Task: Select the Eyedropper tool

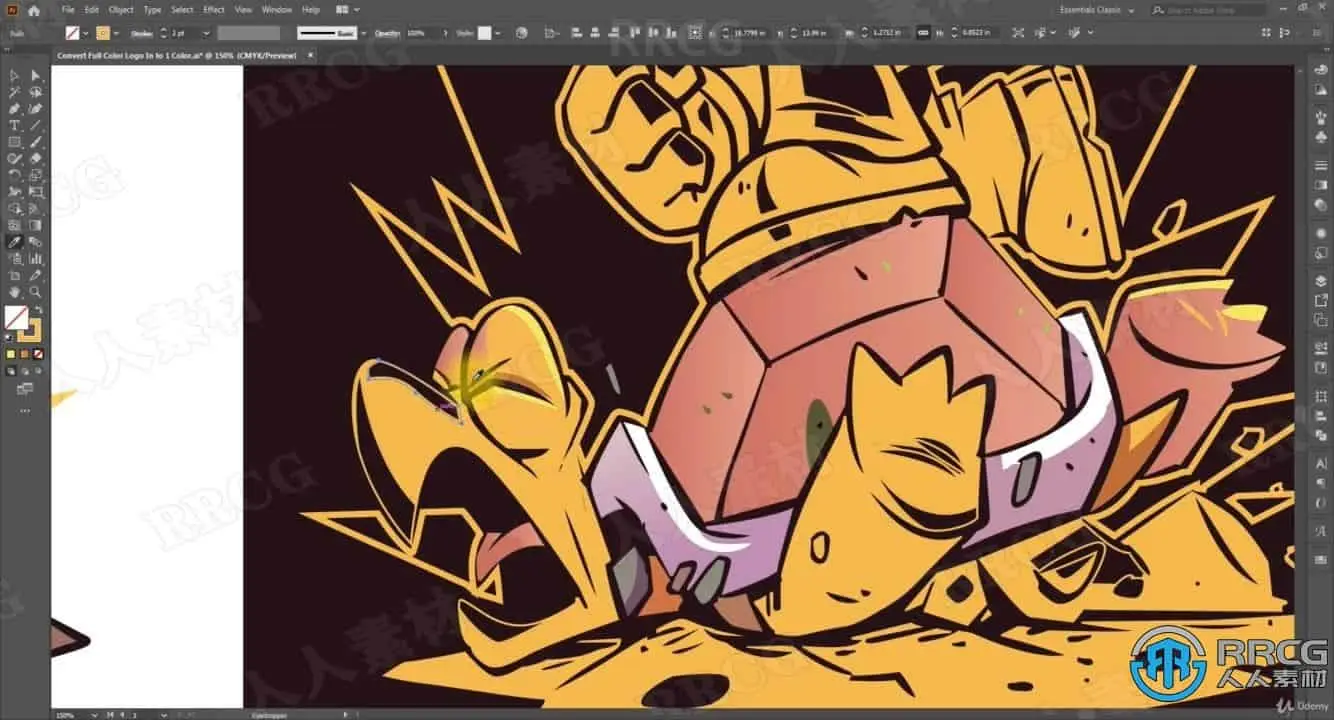Action: 15,241
